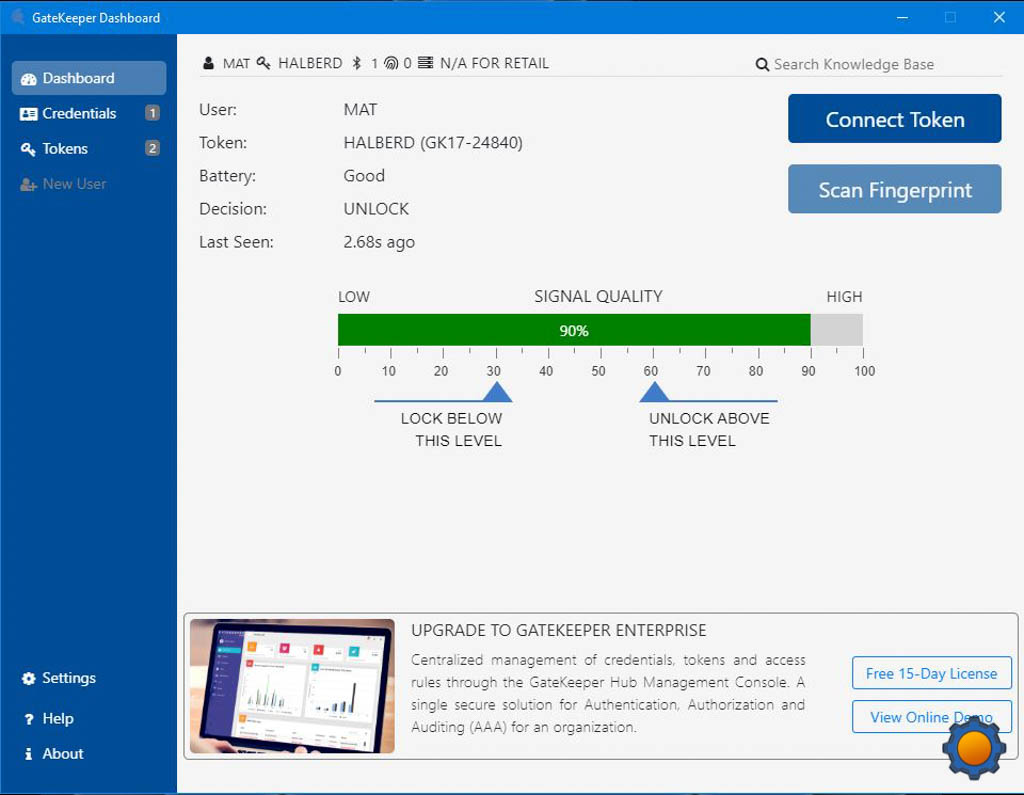The width and height of the screenshot is (1024, 795).
Task: Click the fingerprint icon in status bar
Action: coord(391,63)
